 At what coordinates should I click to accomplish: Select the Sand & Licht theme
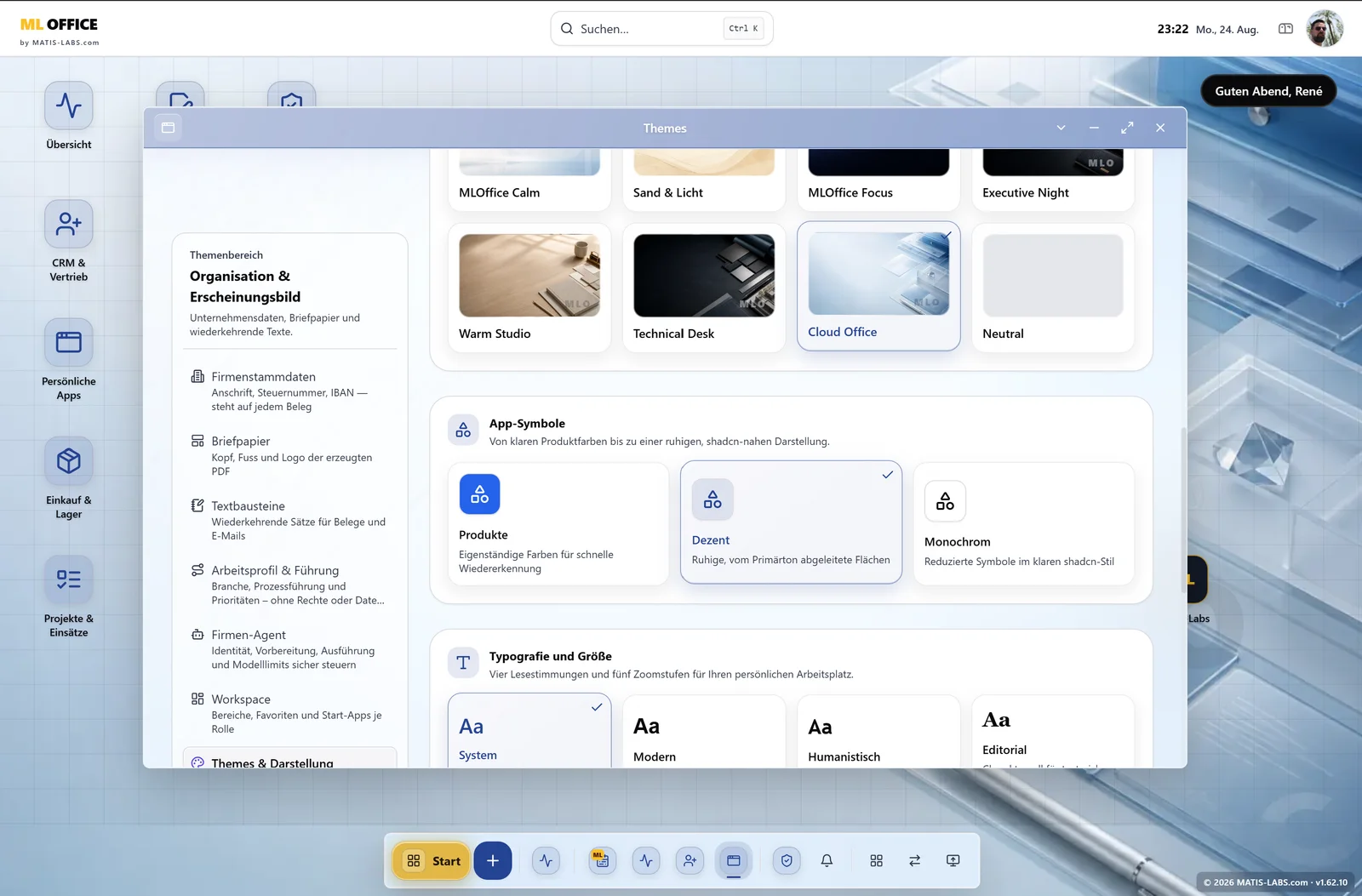point(704,179)
